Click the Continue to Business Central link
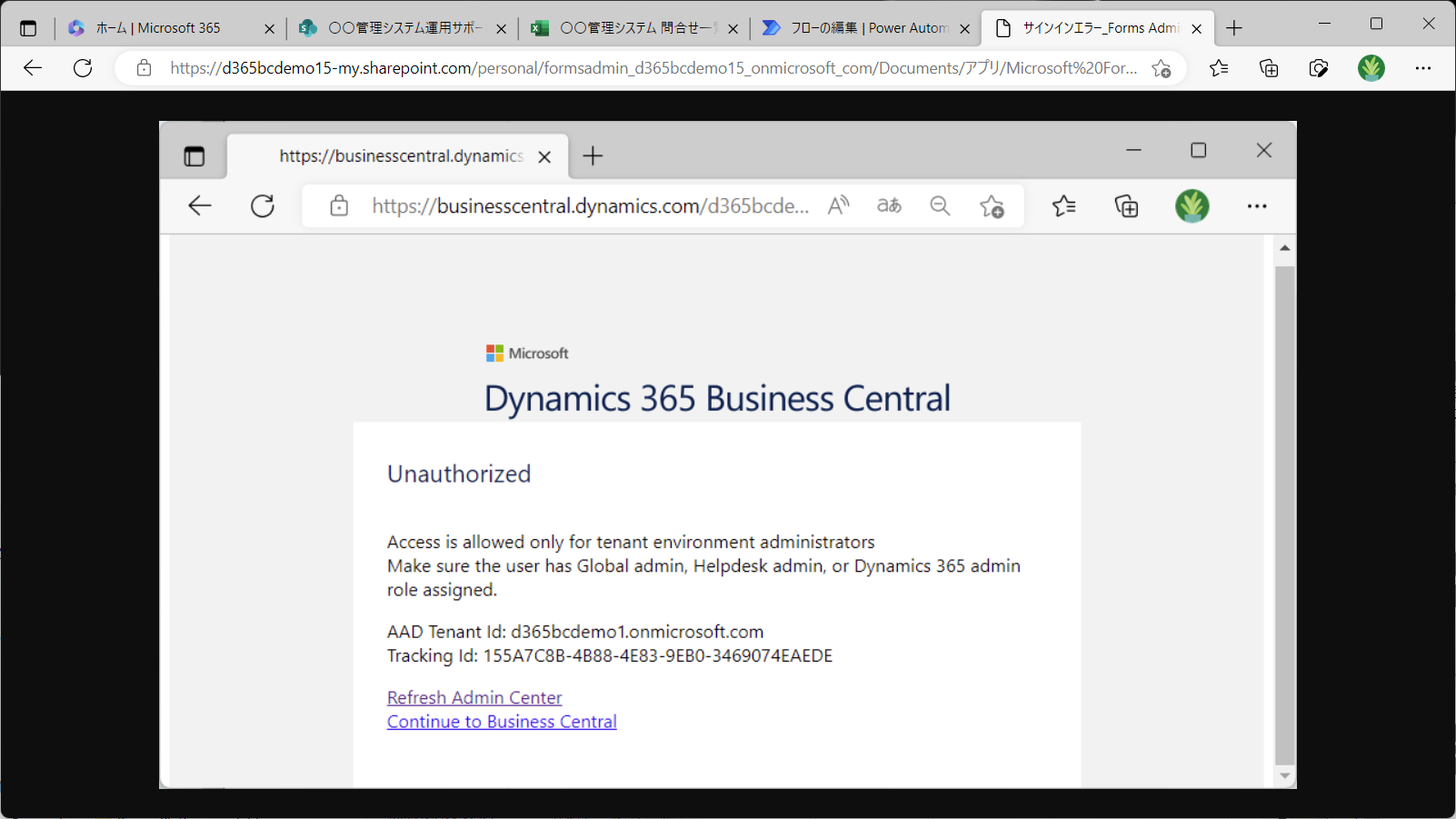The image size is (1456, 819). [501, 721]
